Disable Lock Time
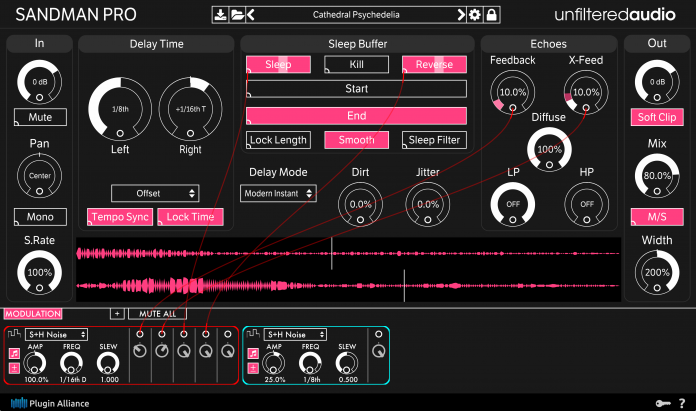 pyautogui.click(x=190, y=217)
